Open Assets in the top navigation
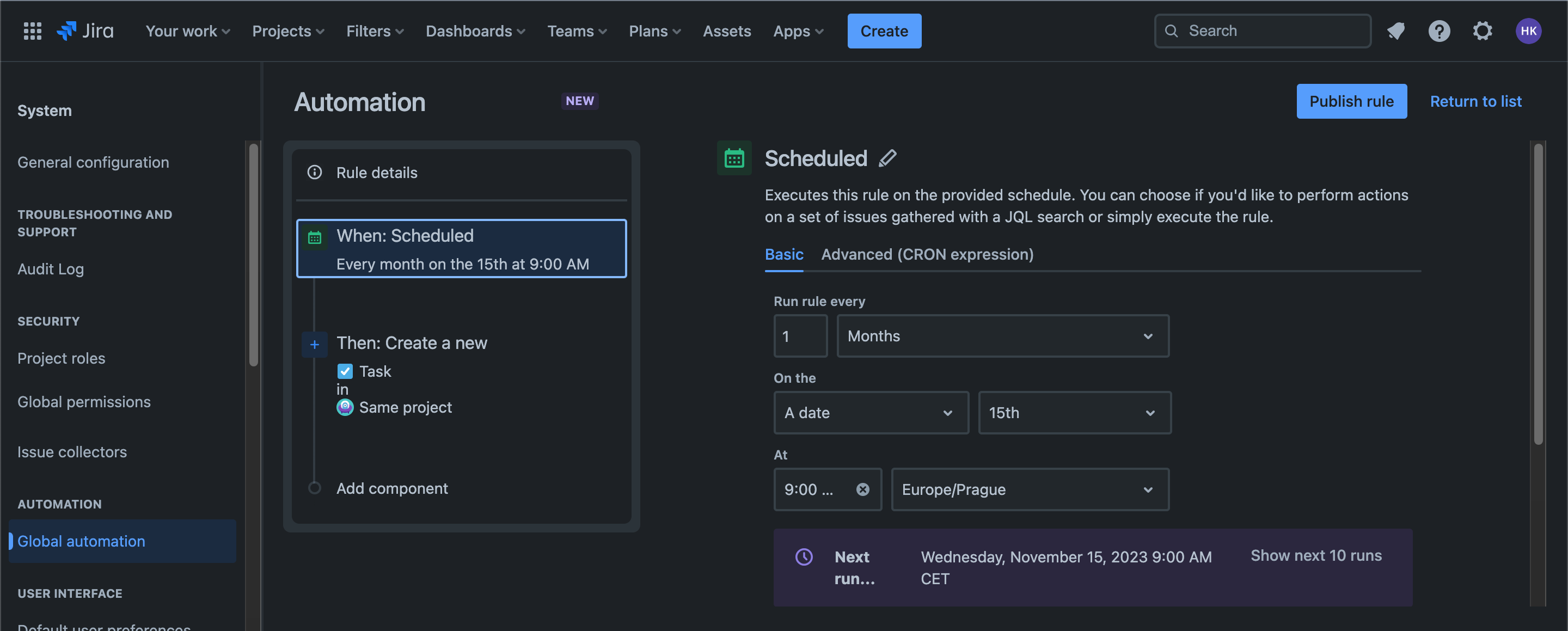1568x631 pixels. point(727,31)
